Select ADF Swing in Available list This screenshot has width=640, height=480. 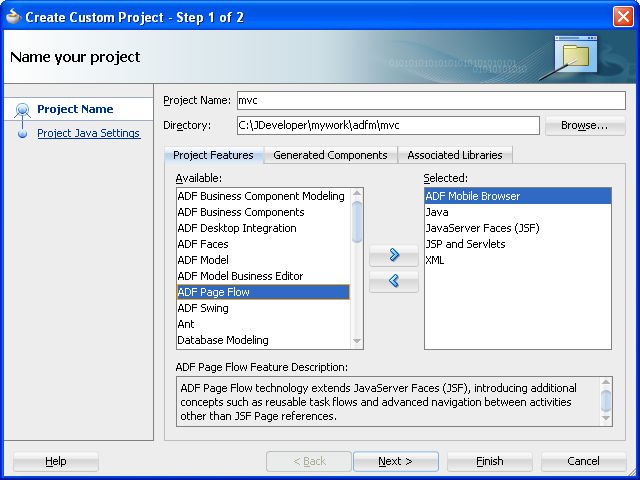tap(263, 308)
